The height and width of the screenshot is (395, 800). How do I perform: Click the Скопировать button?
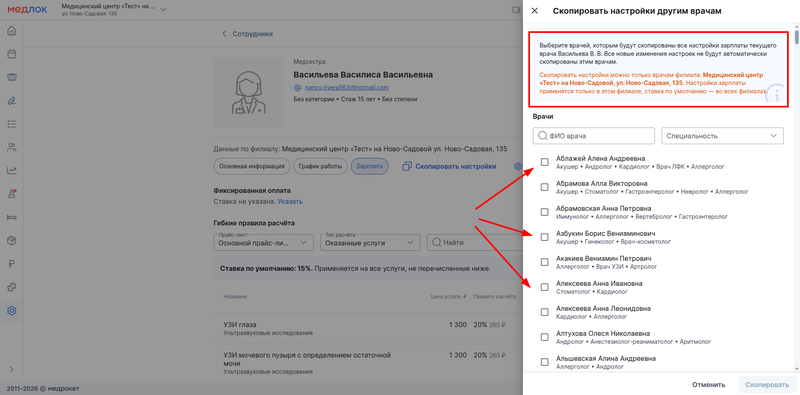766,385
